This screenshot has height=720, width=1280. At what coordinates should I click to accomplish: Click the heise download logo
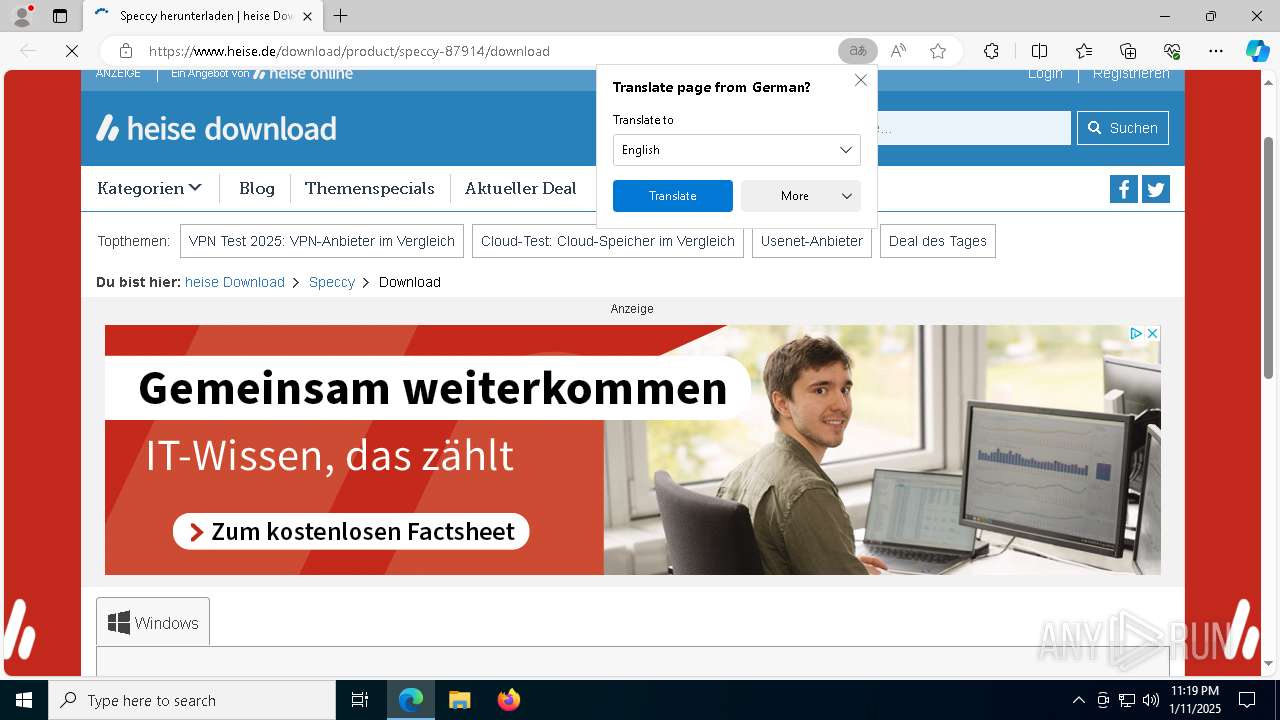pos(216,128)
